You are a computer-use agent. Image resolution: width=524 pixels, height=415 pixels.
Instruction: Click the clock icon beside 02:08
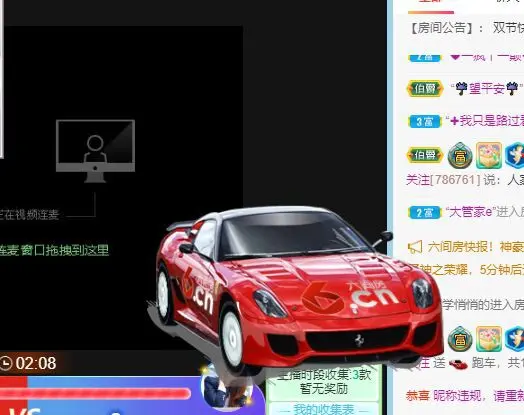[x=6, y=363]
